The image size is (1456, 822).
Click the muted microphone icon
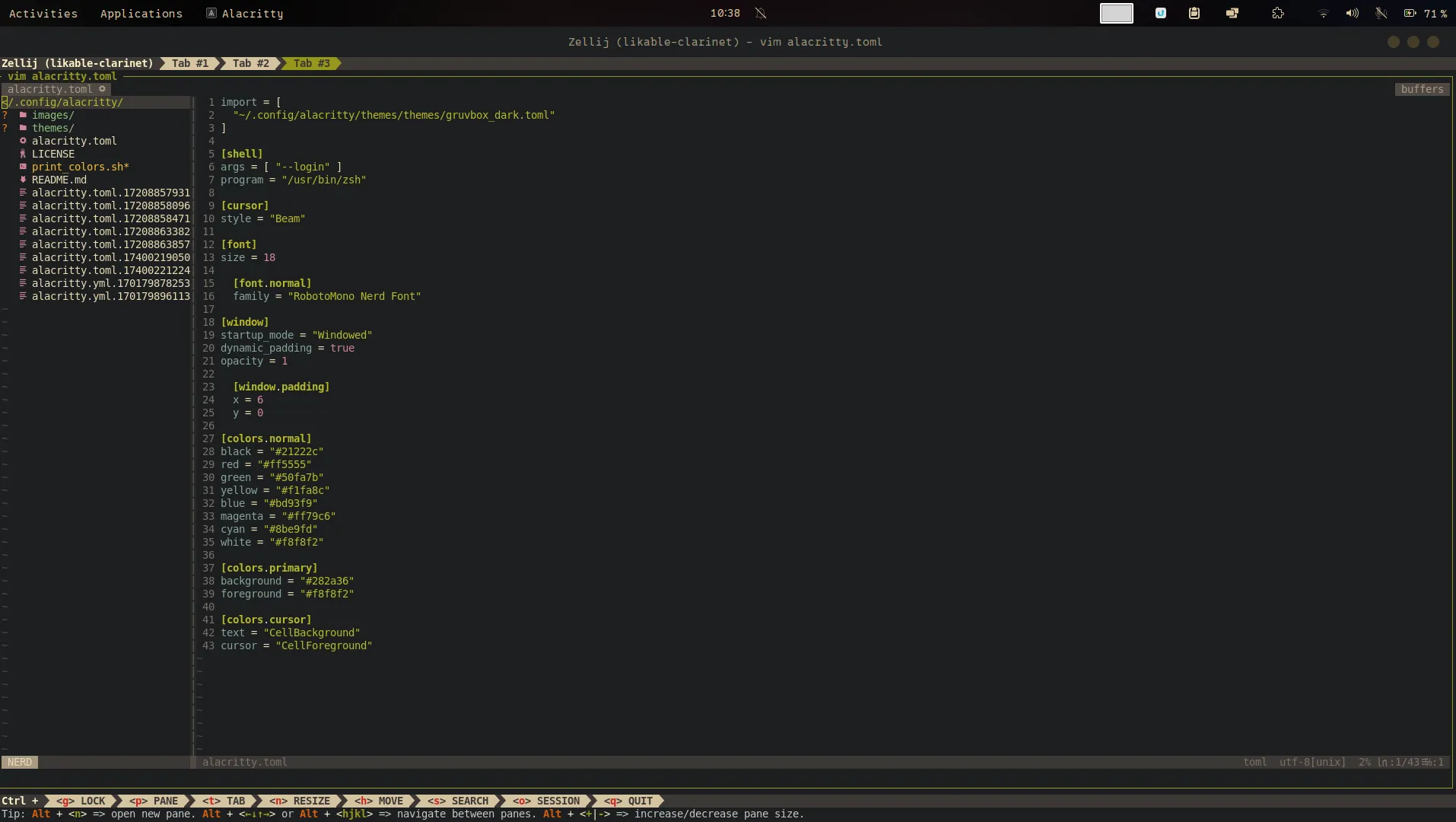point(1381,13)
